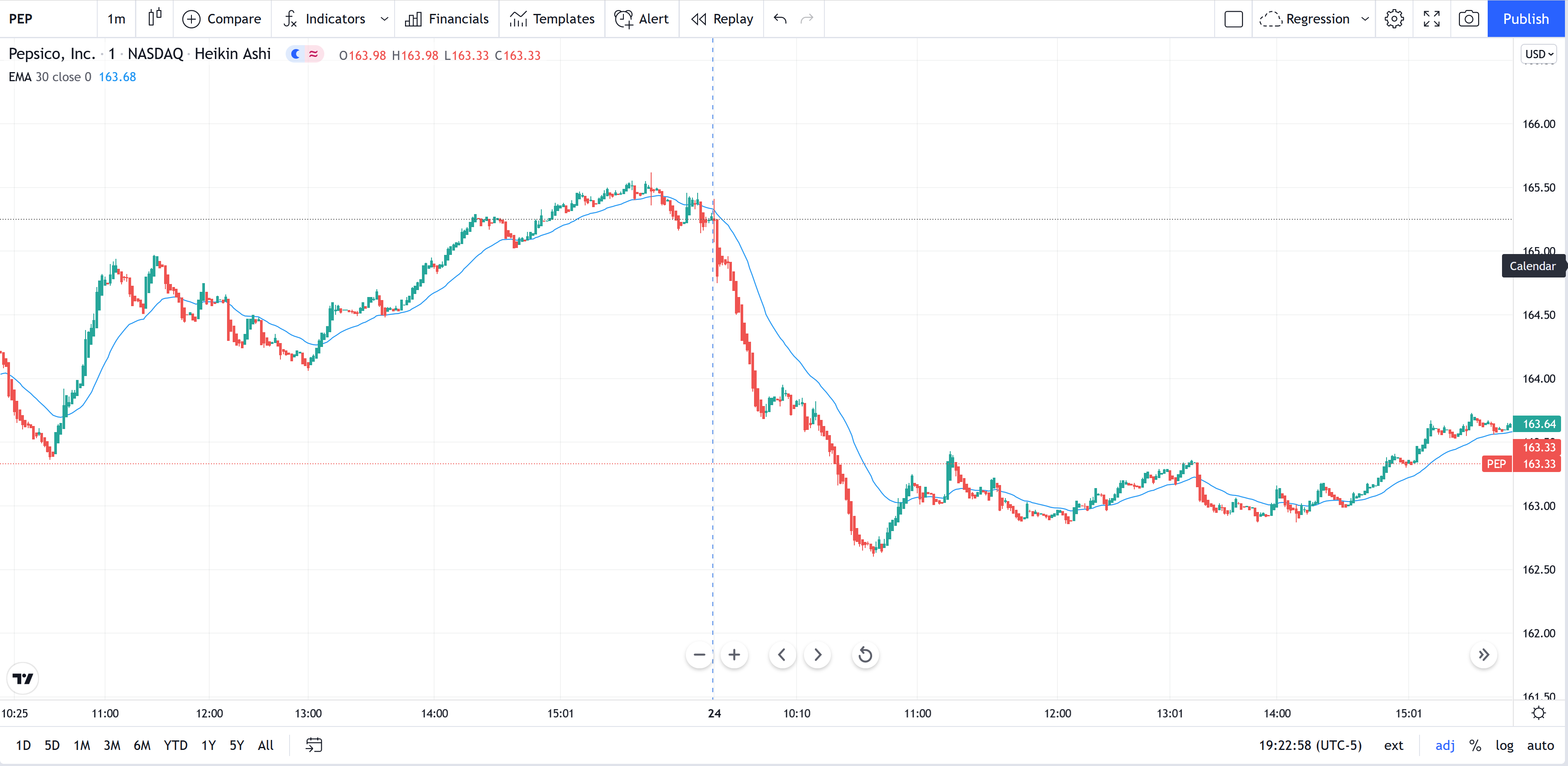Select the 5Y date range
Image resolution: width=1568 pixels, height=766 pixels.
click(x=236, y=745)
